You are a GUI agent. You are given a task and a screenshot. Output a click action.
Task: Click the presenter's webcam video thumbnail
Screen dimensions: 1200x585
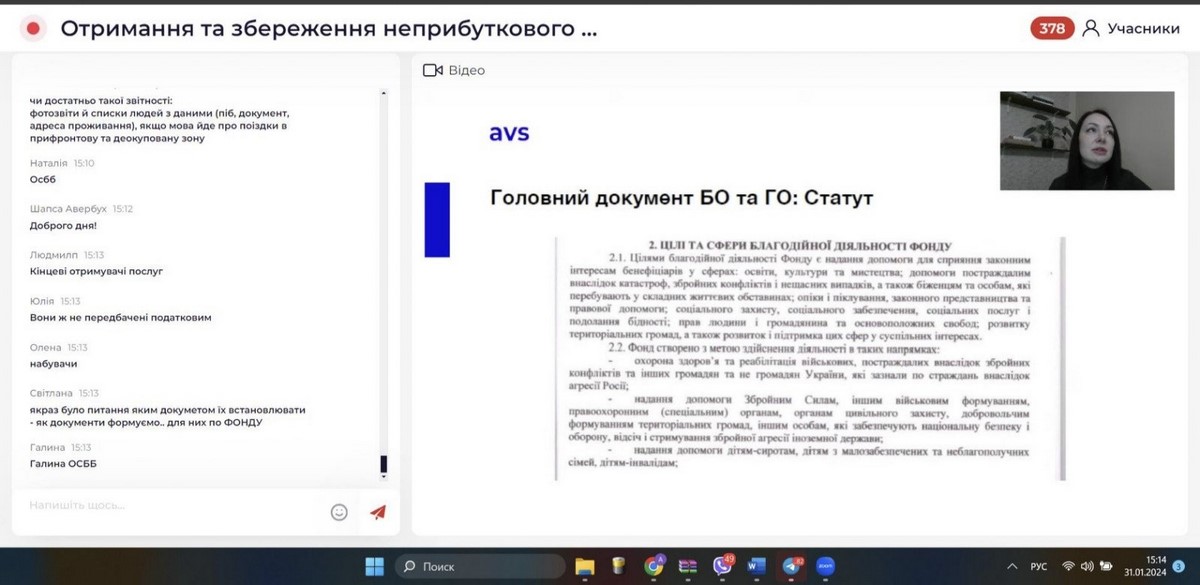pos(1087,141)
